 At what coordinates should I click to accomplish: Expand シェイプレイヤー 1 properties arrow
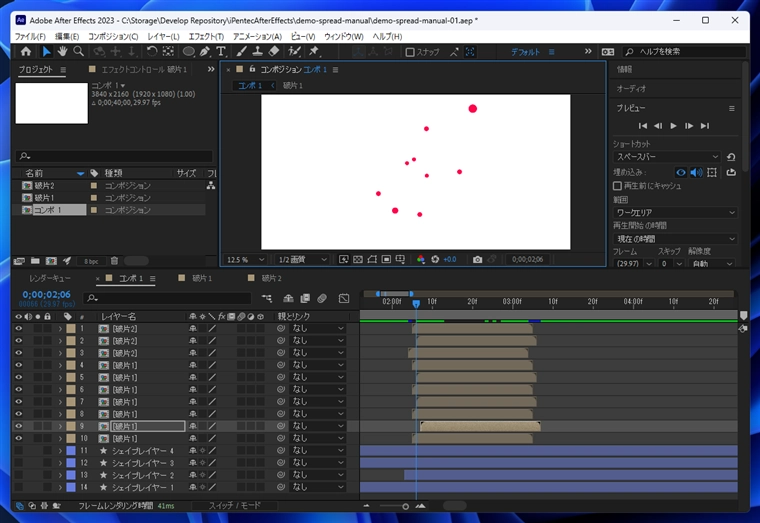pyautogui.click(x=60, y=487)
